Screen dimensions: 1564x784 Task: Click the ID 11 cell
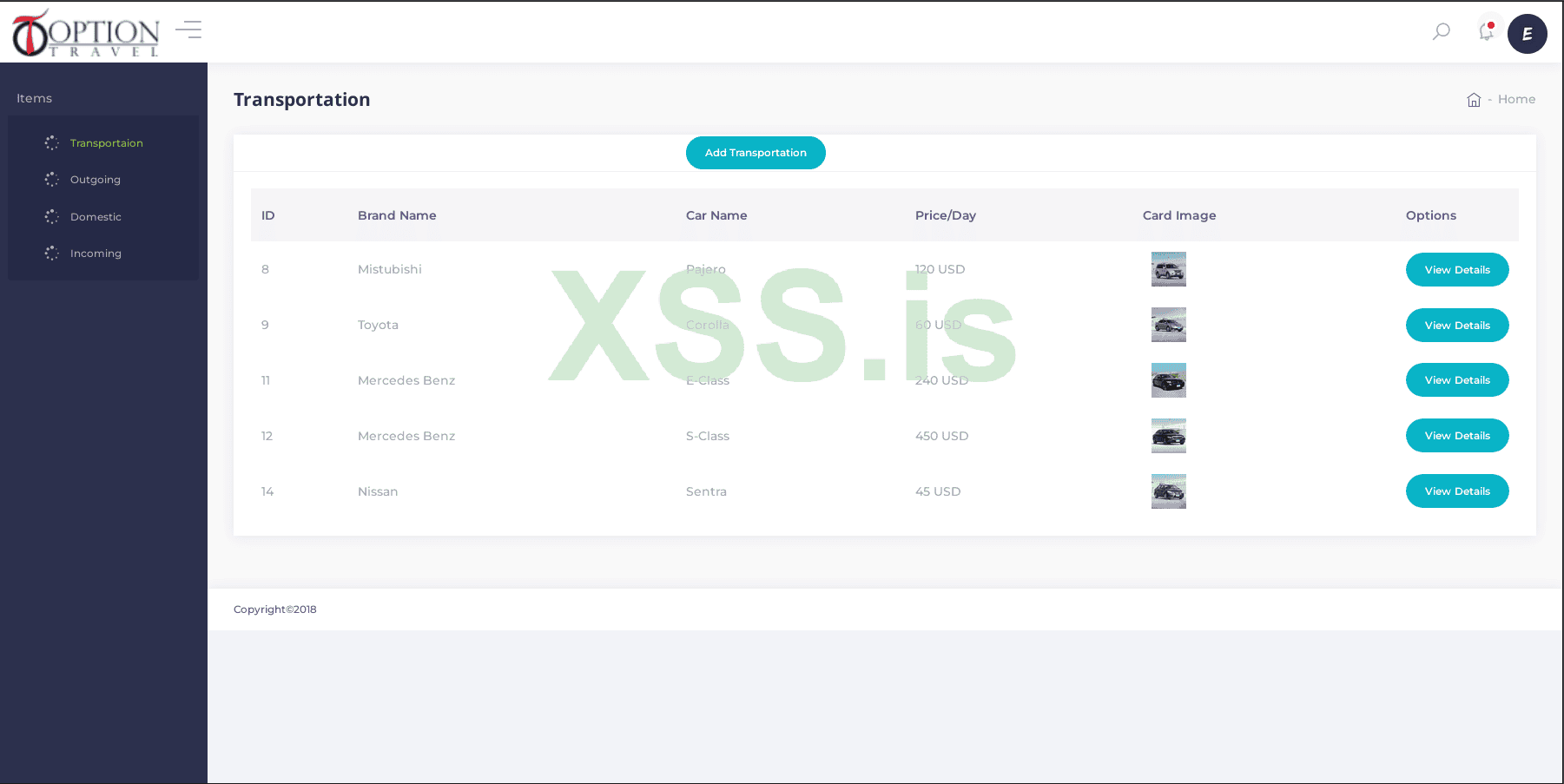point(266,380)
